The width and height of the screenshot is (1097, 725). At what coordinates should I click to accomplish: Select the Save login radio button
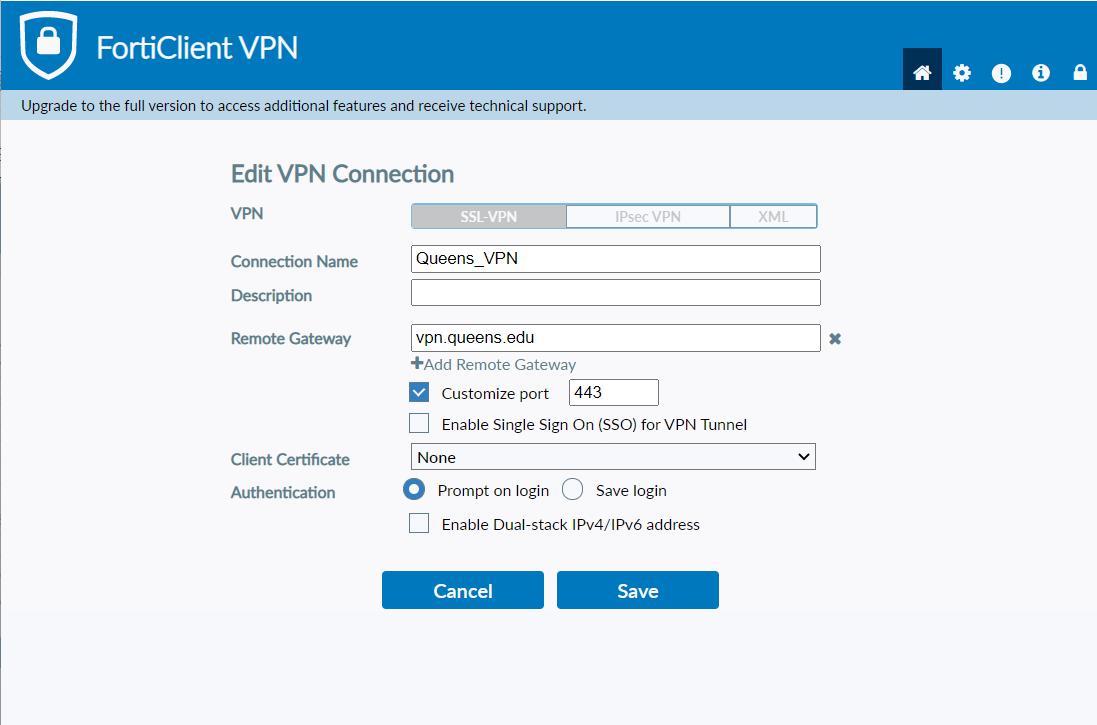[572, 489]
